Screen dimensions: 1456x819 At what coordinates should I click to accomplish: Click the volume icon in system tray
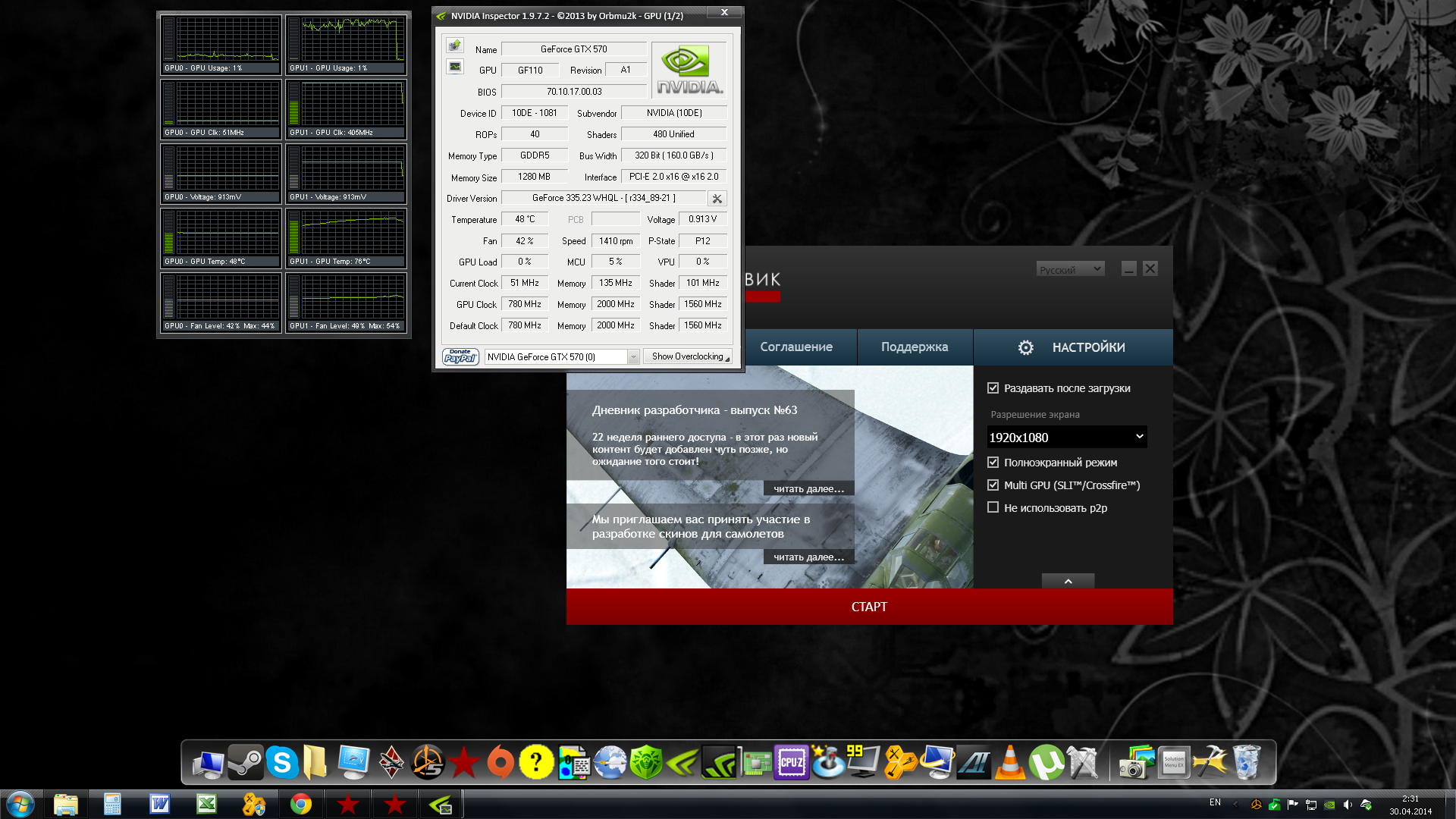point(1348,805)
